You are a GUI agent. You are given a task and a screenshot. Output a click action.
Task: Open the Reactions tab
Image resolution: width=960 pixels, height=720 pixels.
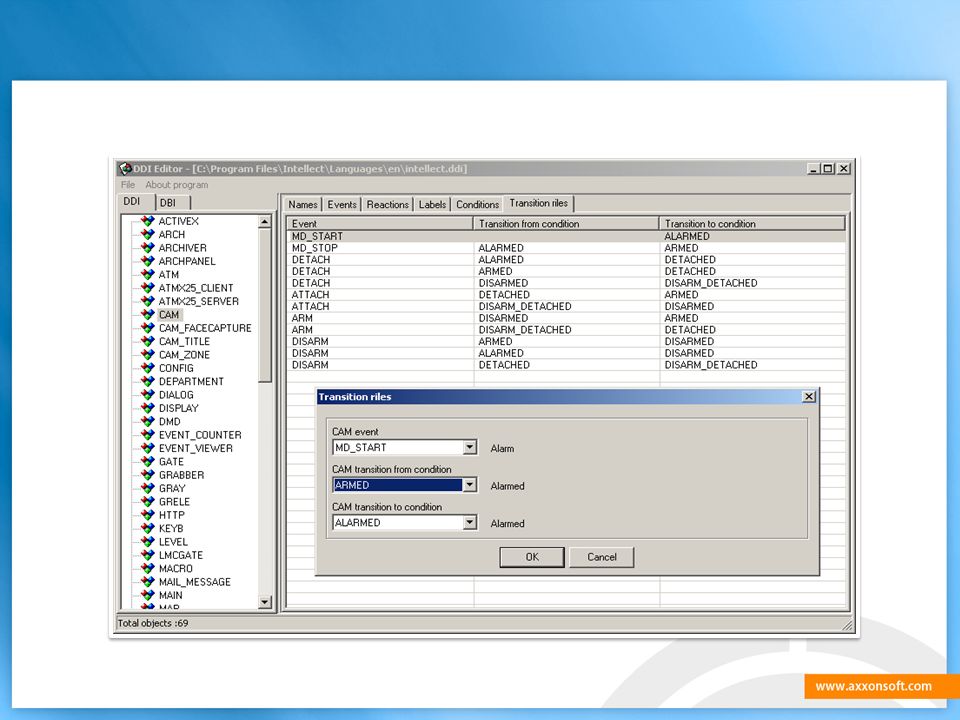click(x=388, y=204)
